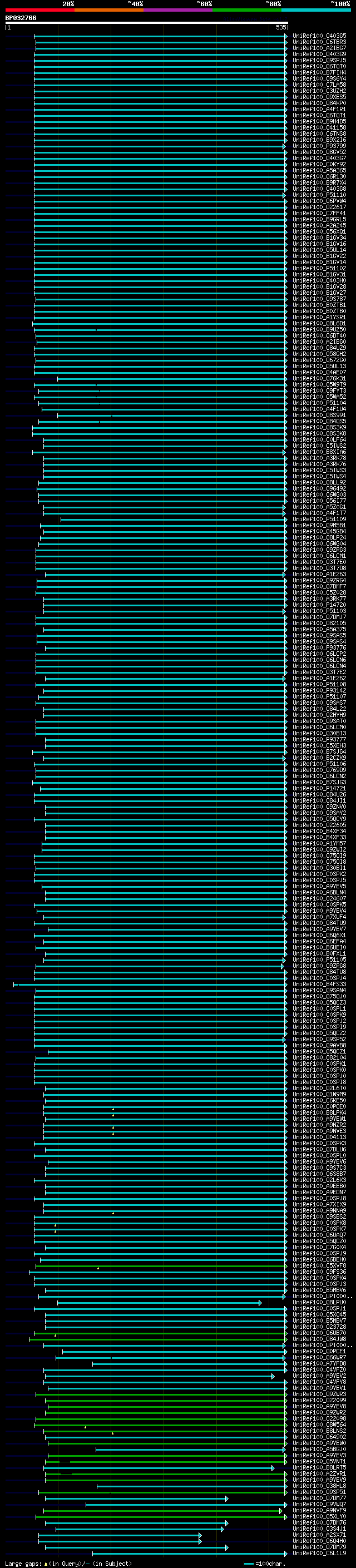The width and height of the screenshot is (356, 1568).
Task: Click hit label UniRef100_Q84QS5
Action: pos(319,421)
